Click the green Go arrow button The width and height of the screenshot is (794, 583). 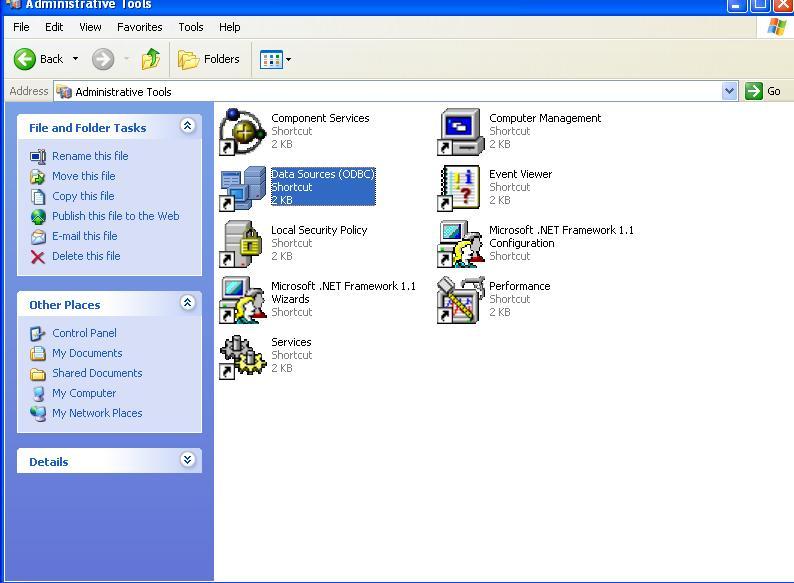coord(753,91)
